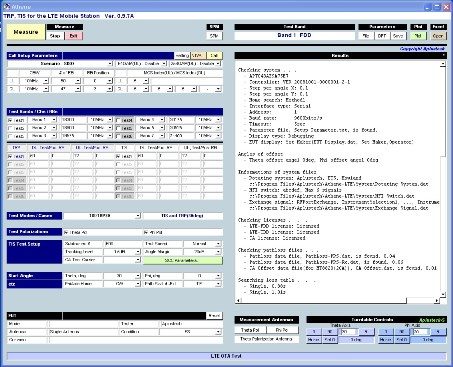Image resolution: width=453 pixels, height=367 pixels.
Task: Click the Results horizontal scrollbar right arrow
Action: click(x=437, y=301)
